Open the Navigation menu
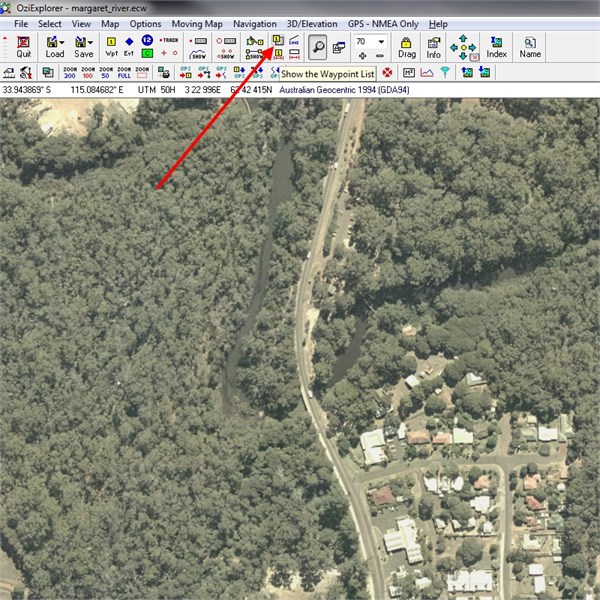The image size is (600, 600). [x=255, y=24]
